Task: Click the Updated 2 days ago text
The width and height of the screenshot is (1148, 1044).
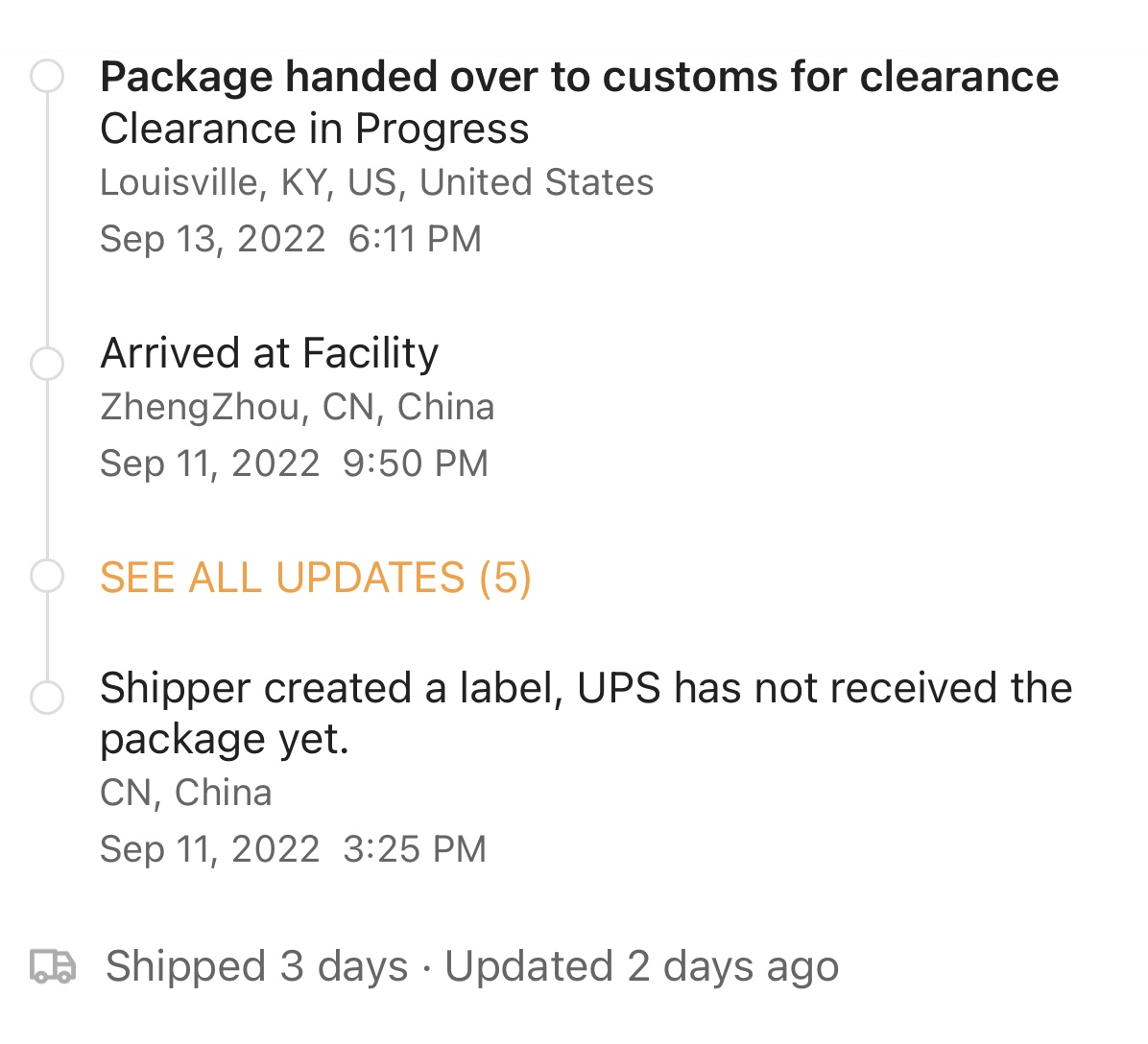Action: (641, 966)
